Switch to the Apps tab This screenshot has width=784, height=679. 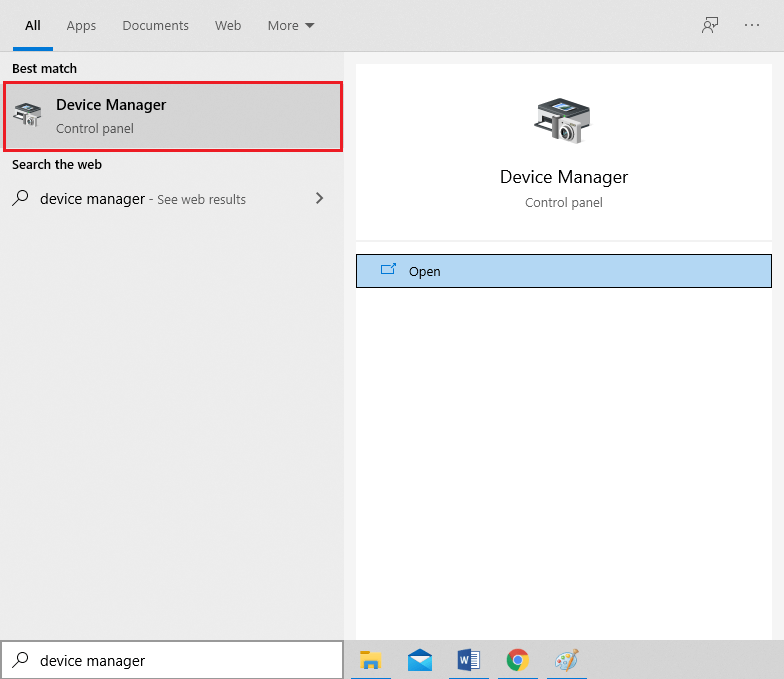81,26
